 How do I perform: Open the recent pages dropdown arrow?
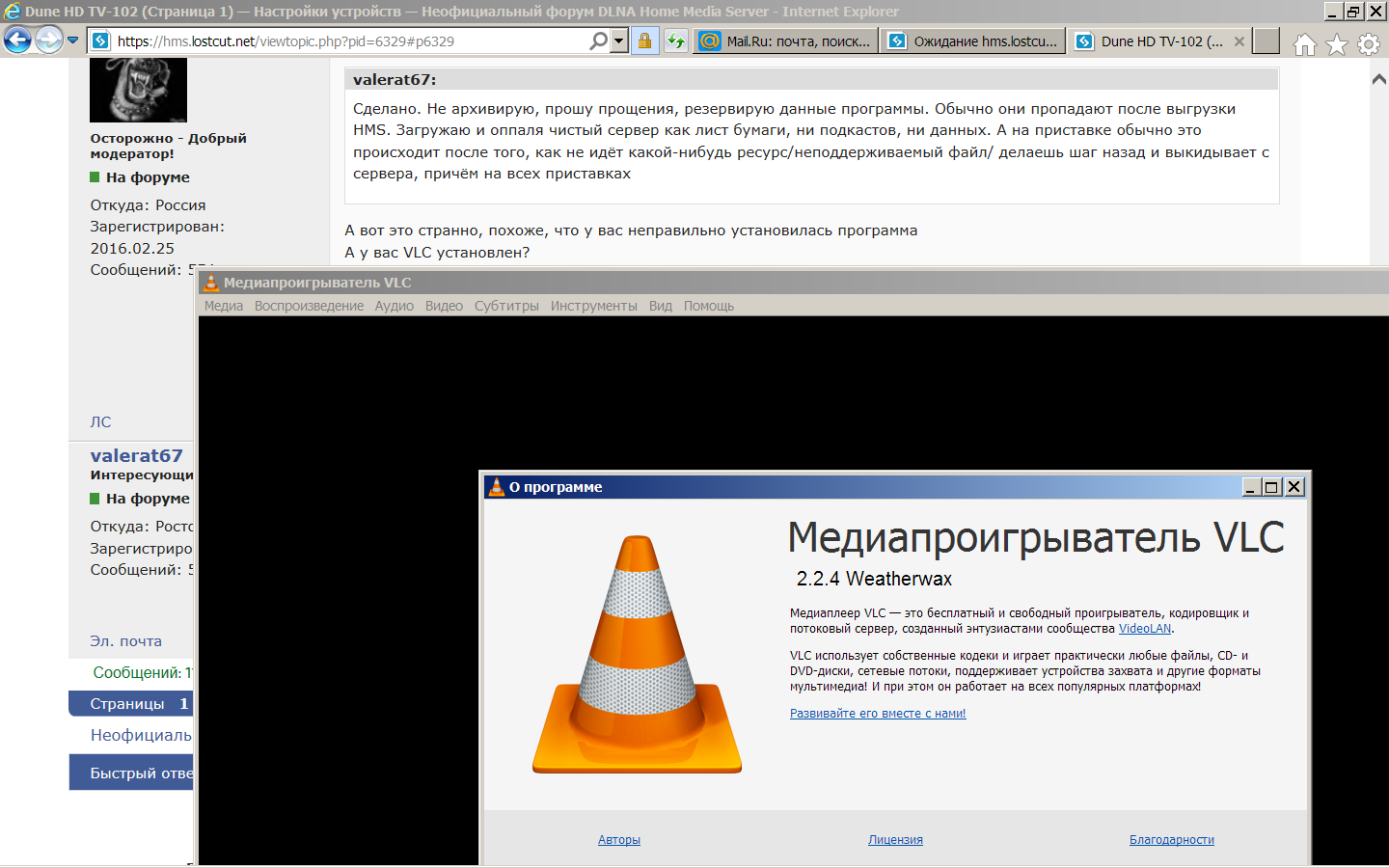point(73,41)
